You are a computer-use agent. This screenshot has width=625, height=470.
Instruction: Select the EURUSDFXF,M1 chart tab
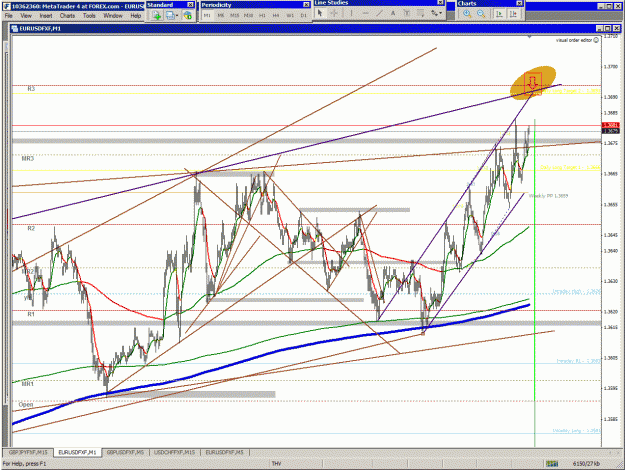coord(77,452)
